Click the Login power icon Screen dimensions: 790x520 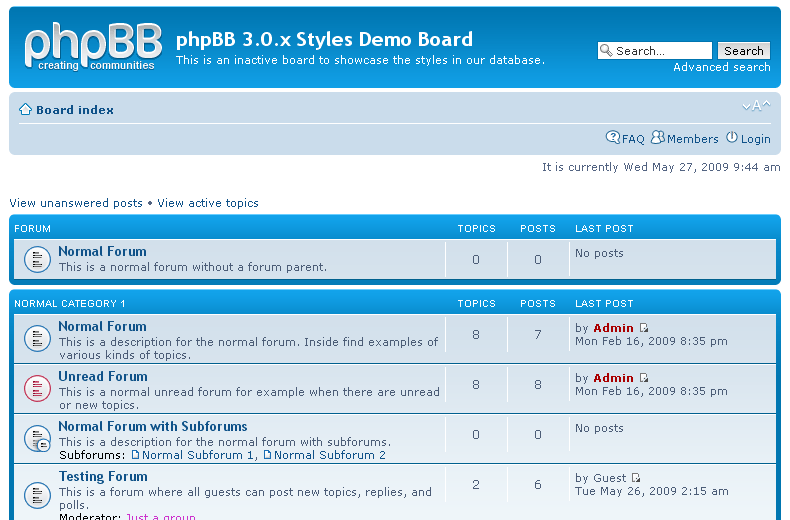pos(732,137)
